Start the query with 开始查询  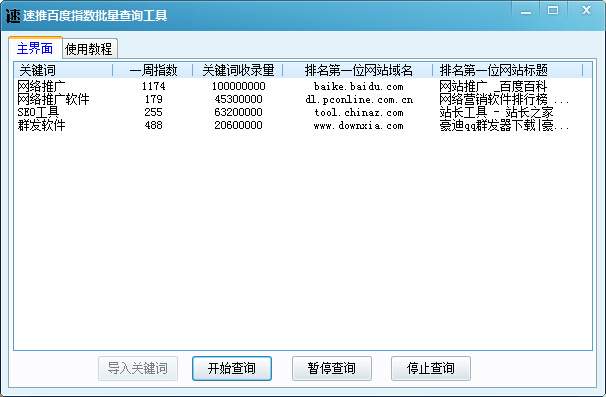click(x=232, y=368)
